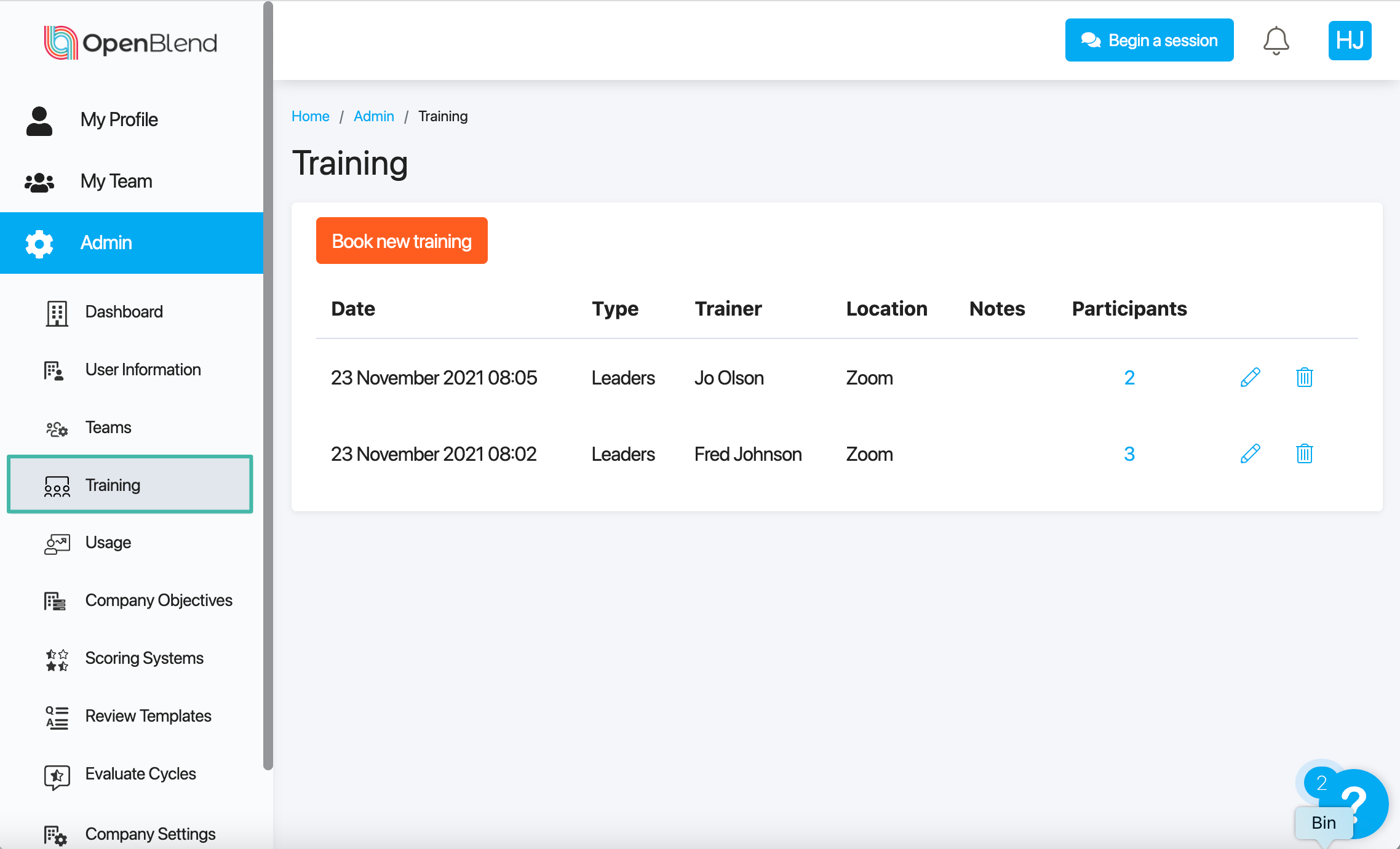Open My Team in the sidebar
The width and height of the screenshot is (1400, 849).
pyautogui.click(x=116, y=181)
